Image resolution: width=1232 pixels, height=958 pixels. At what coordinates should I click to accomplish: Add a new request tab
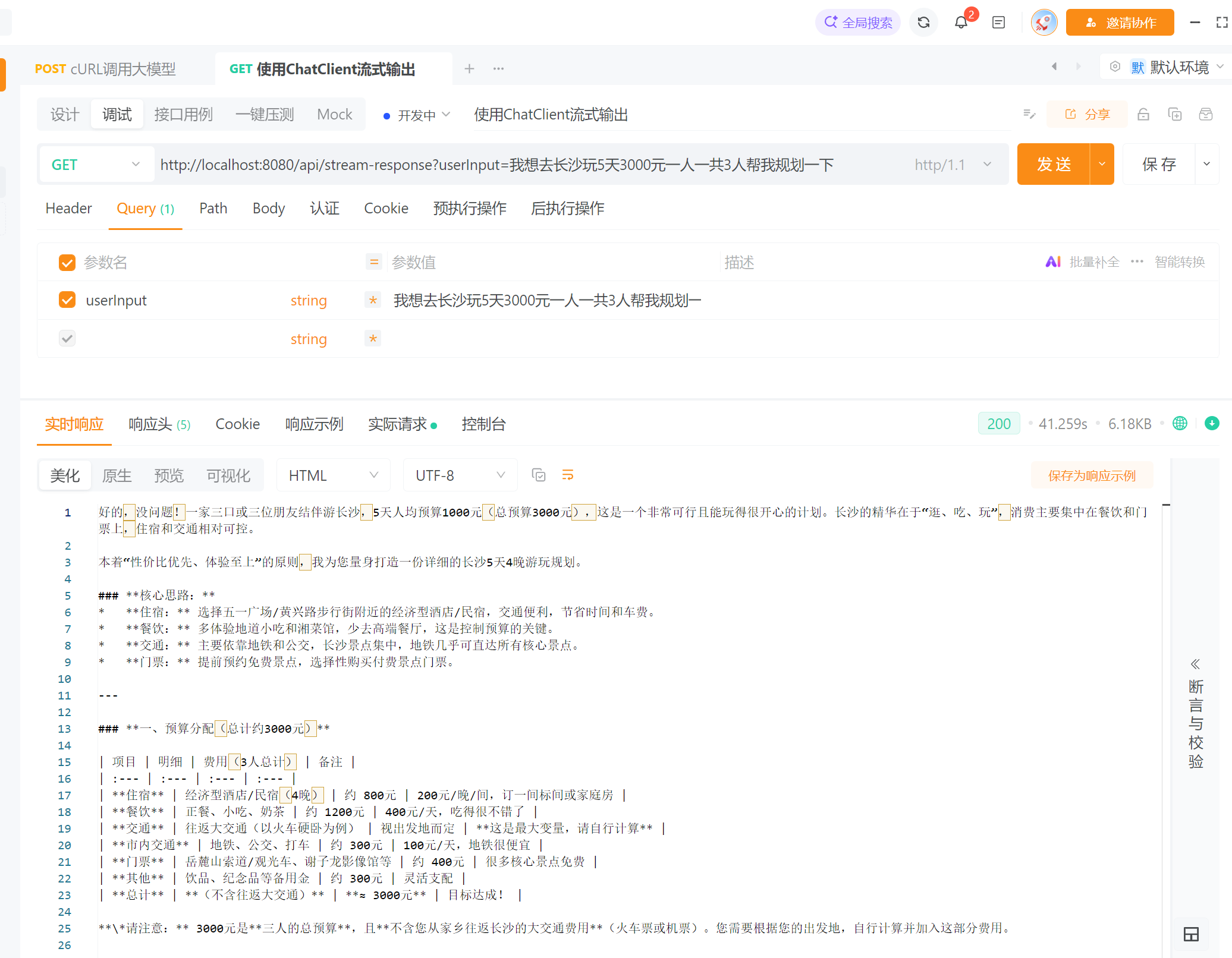(x=469, y=69)
